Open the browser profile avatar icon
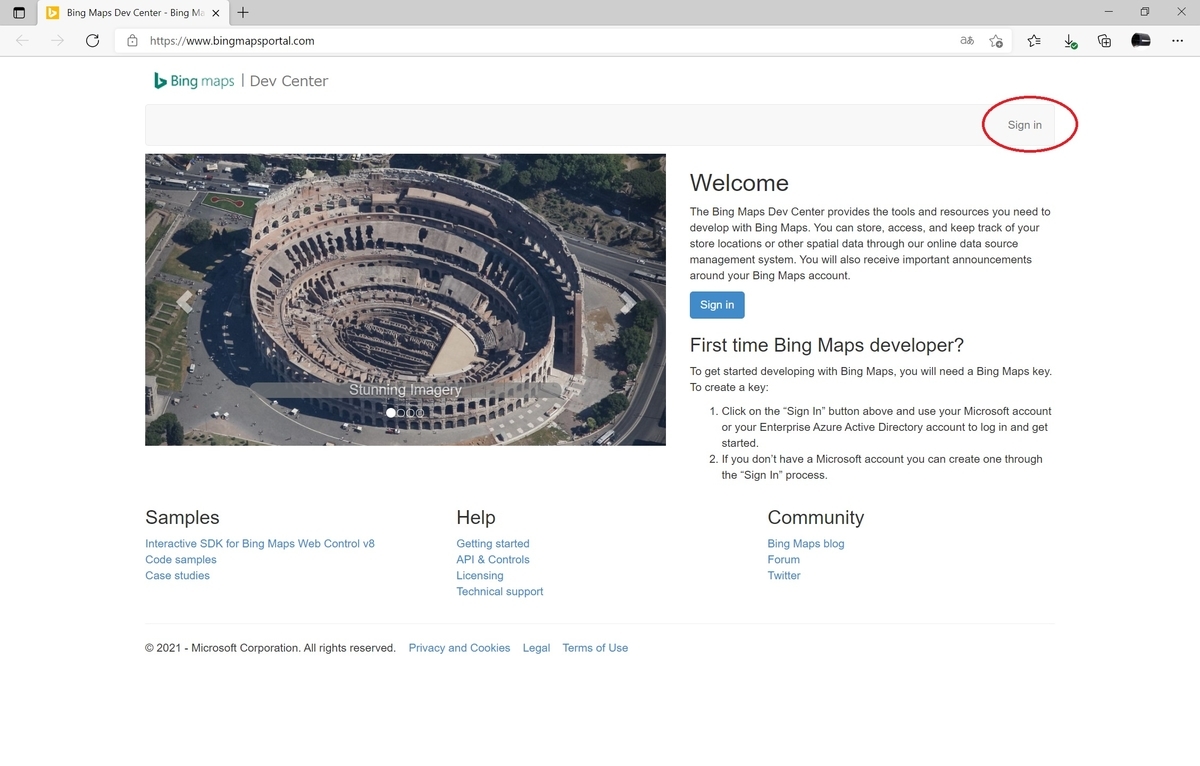 click(1140, 41)
